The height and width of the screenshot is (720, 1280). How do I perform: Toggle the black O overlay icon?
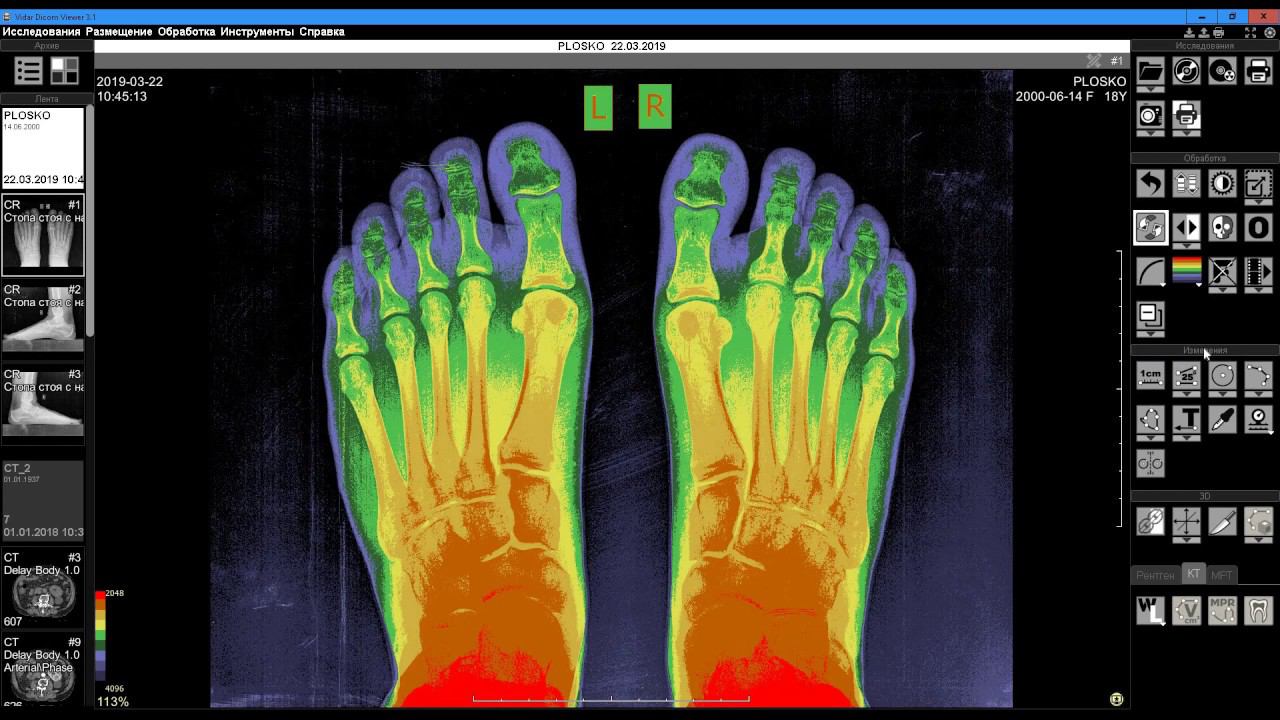(1258, 227)
